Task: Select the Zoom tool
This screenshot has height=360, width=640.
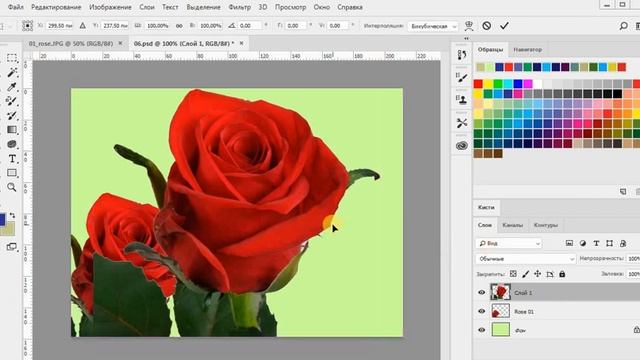Action: click(x=12, y=187)
